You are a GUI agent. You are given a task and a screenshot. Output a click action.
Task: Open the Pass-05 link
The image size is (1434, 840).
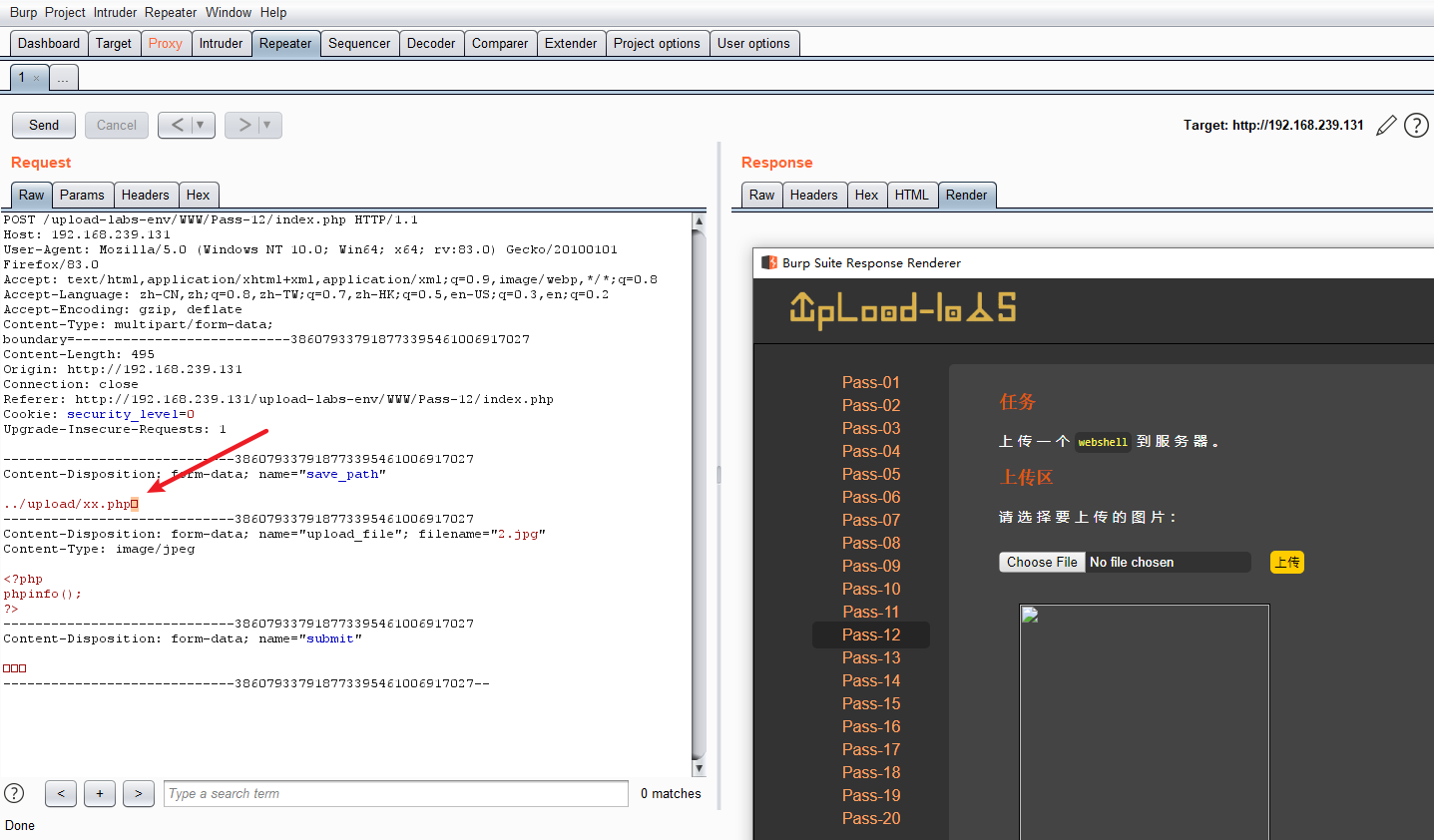[x=871, y=474]
